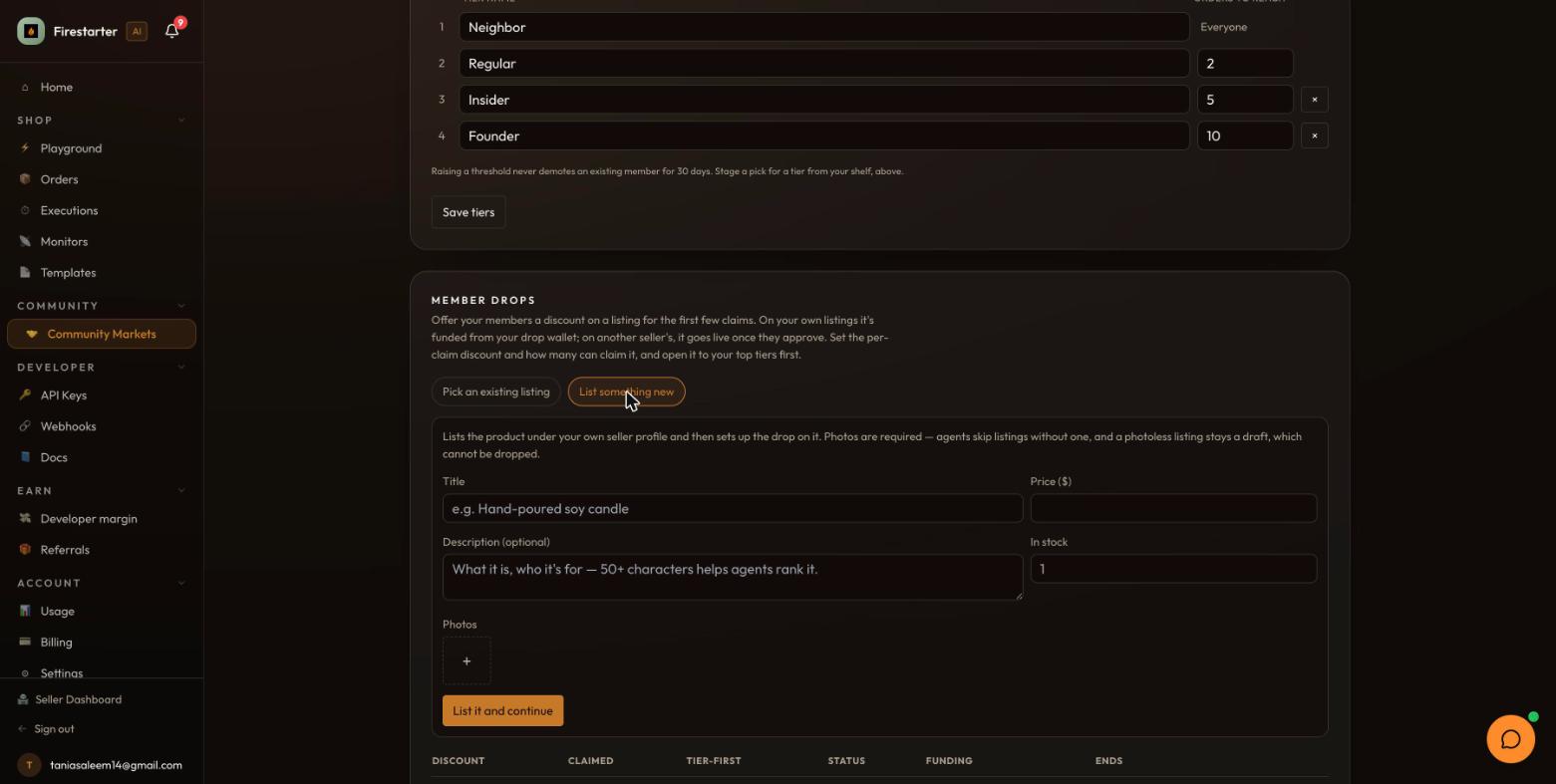Click the Home house icon

click(25, 88)
